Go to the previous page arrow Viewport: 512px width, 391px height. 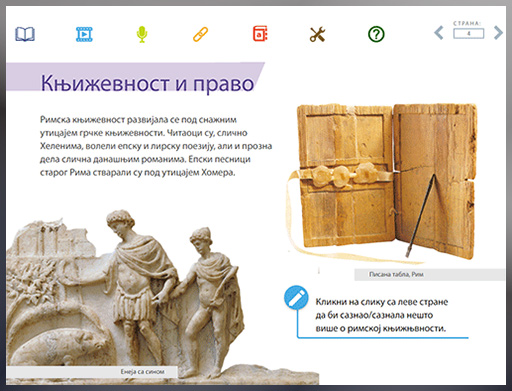tap(439, 33)
